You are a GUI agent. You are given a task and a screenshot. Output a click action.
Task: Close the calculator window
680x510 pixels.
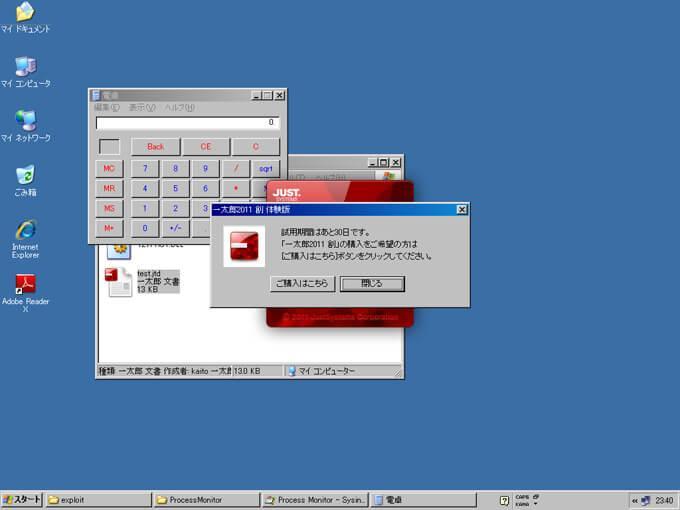pos(280,95)
